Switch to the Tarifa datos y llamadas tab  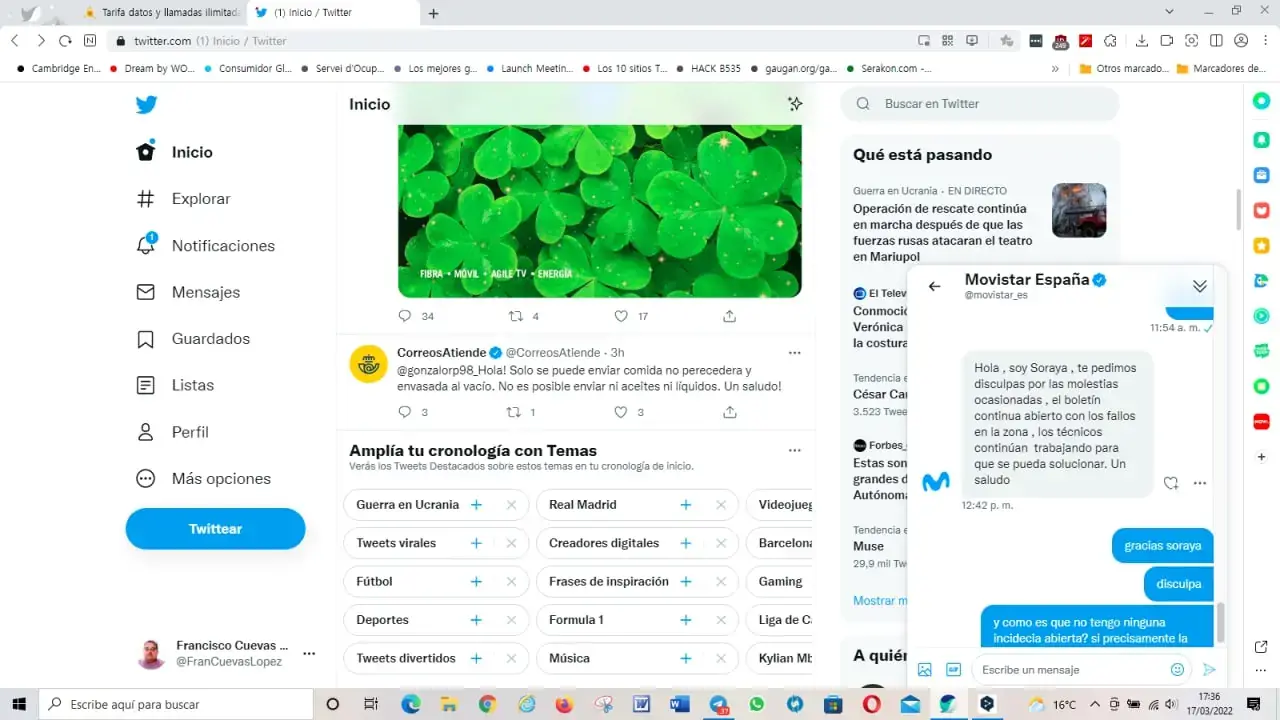coord(160,13)
